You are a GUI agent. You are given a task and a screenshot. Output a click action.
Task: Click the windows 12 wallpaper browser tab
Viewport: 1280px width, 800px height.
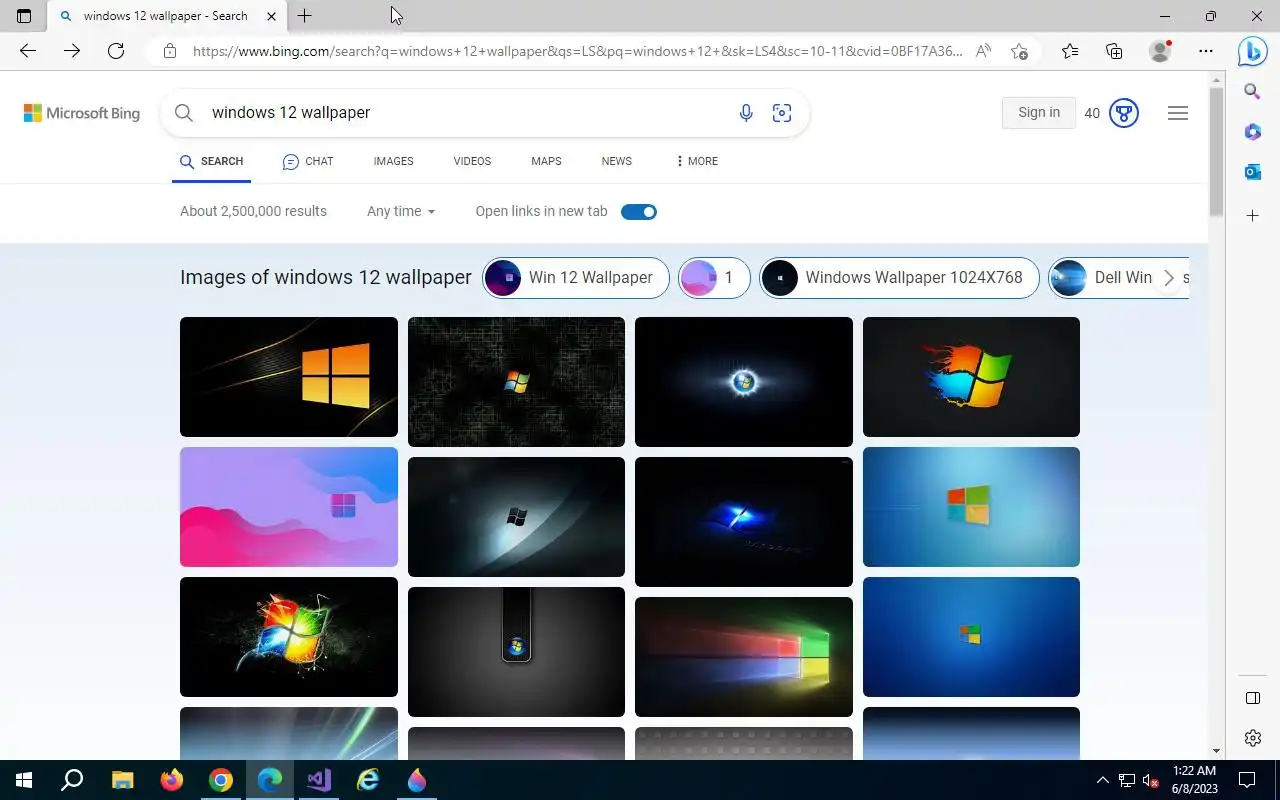pyautogui.click(x=167, y=16)
